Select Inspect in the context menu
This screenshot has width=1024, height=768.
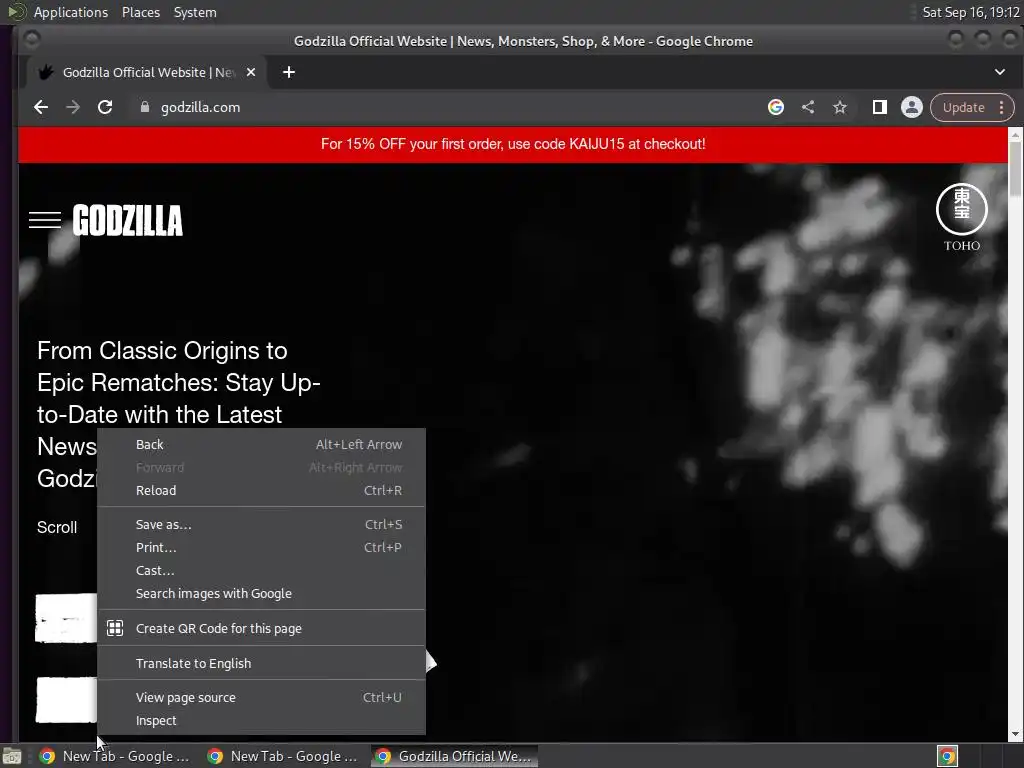261,720
